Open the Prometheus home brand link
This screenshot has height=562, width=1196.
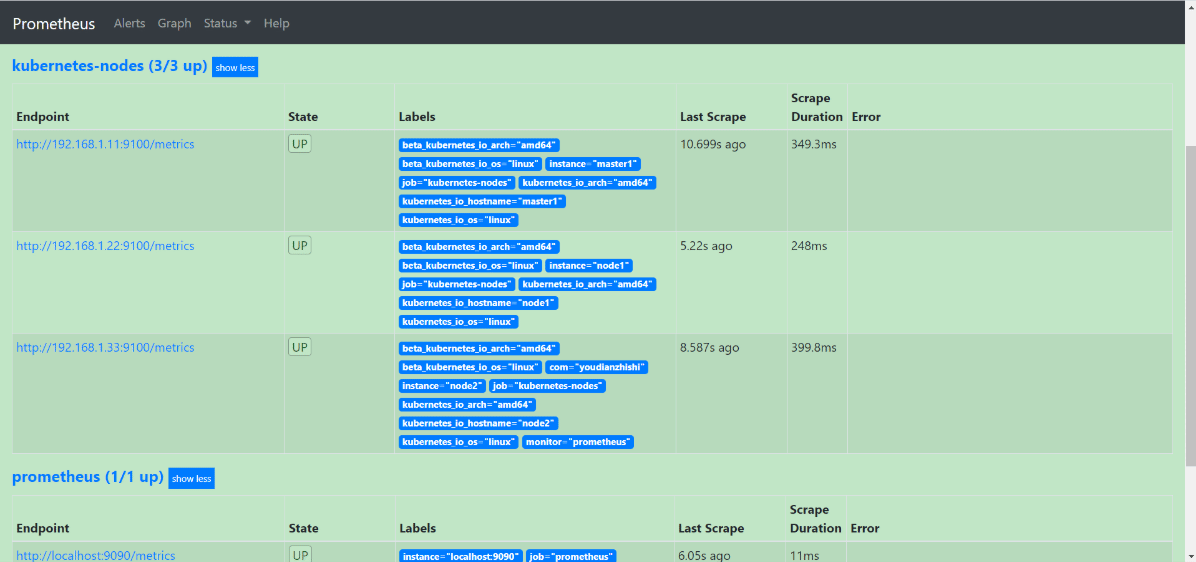[x=53, y=24]
